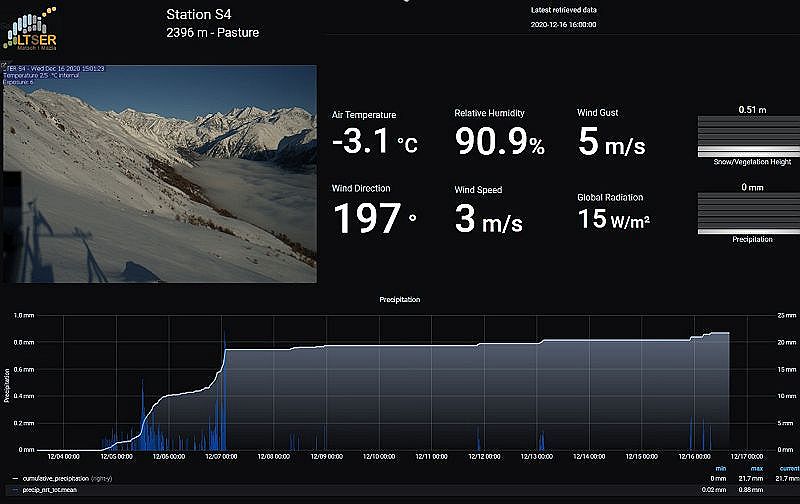Click the Station S4 heading
The width and height of the screenshot is (800, 504).
pyautogui.click(x=198, y=15)
